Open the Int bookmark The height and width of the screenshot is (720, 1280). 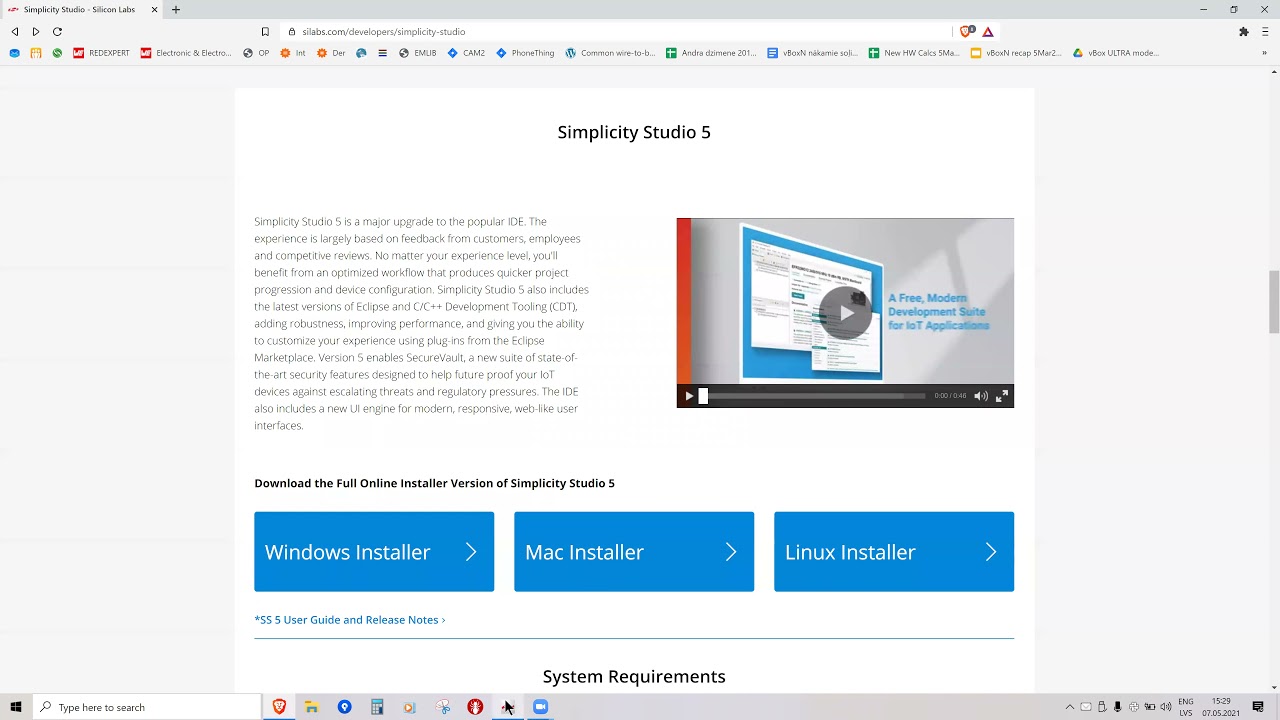click(x=293, y=53)
